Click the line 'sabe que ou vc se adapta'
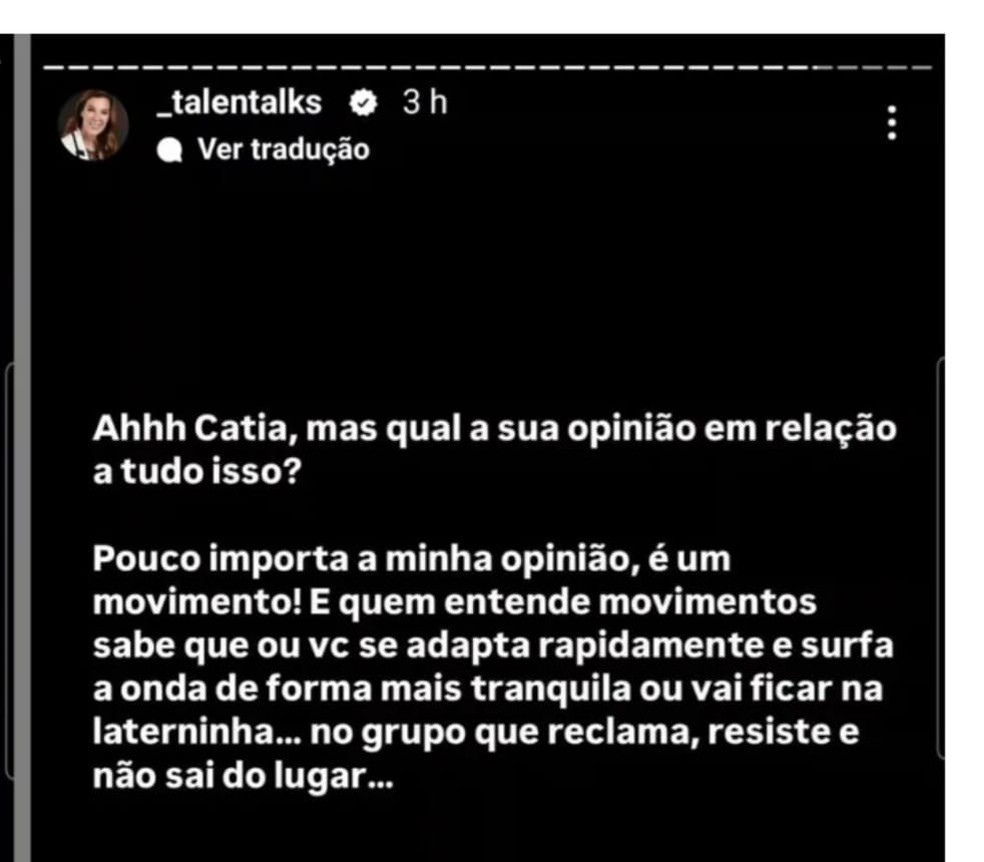Viewport: 984px width, 862px height. (493, 646)
